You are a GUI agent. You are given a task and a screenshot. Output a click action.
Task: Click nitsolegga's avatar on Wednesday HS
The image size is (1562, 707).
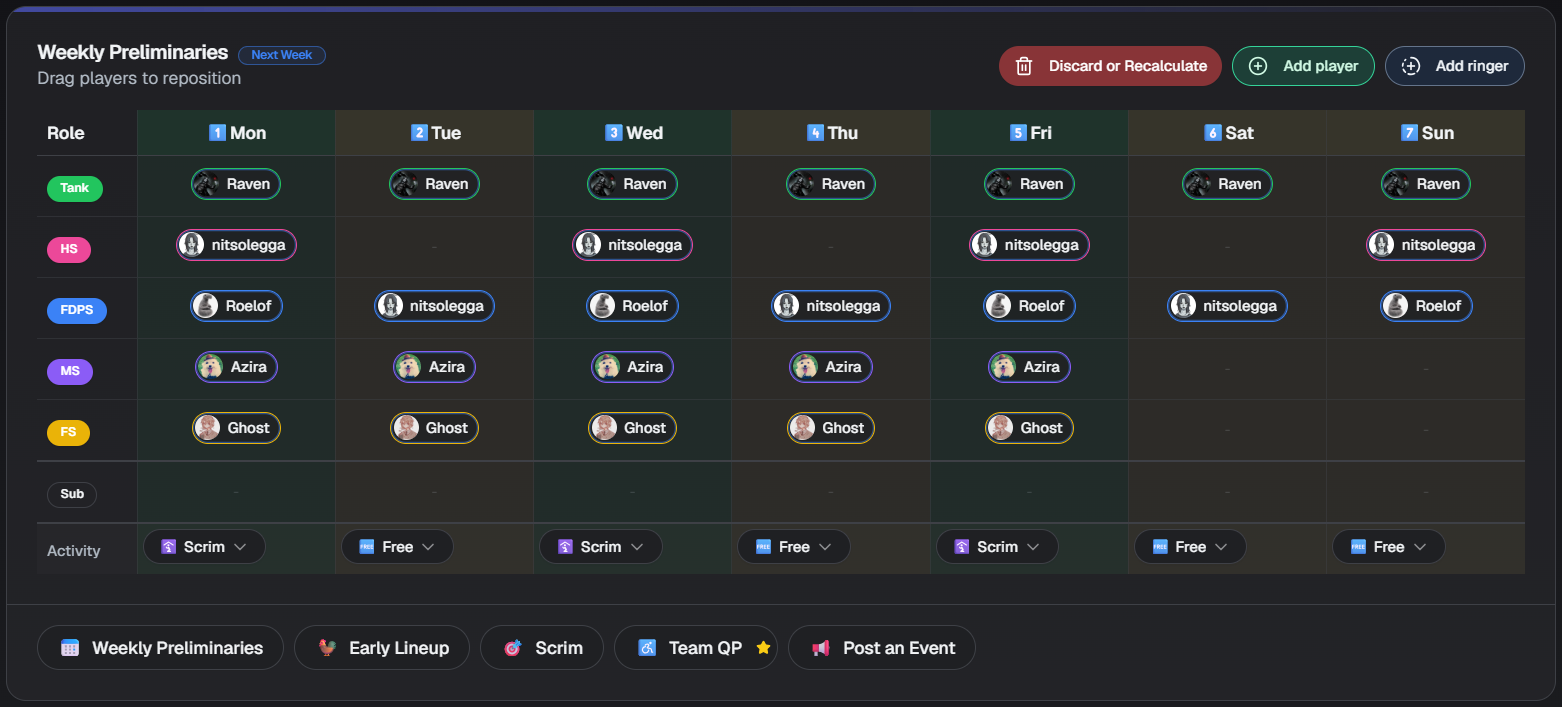(588, 244)
